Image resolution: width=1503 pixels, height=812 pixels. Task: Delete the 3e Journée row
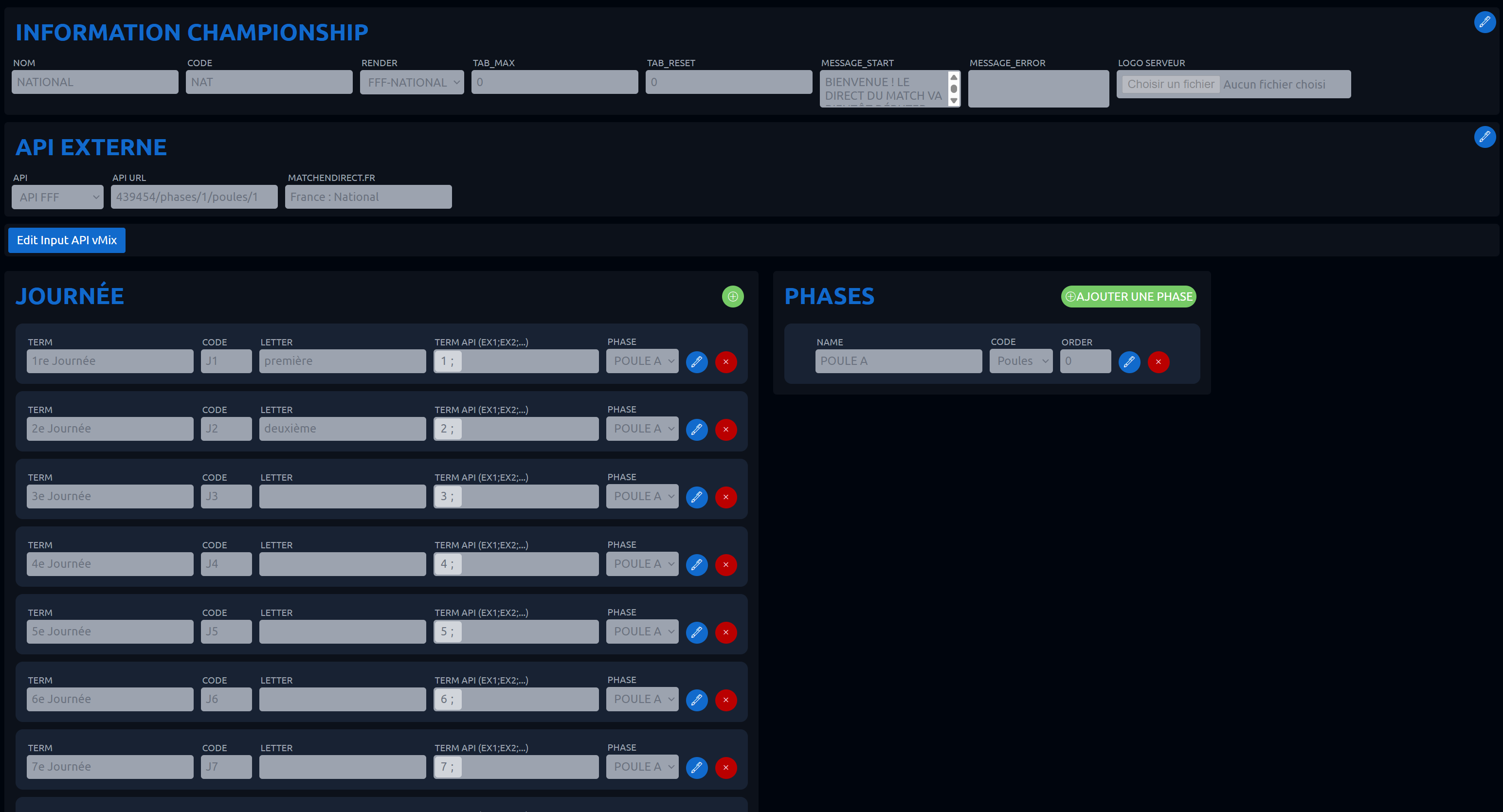[x=726, y=497]
